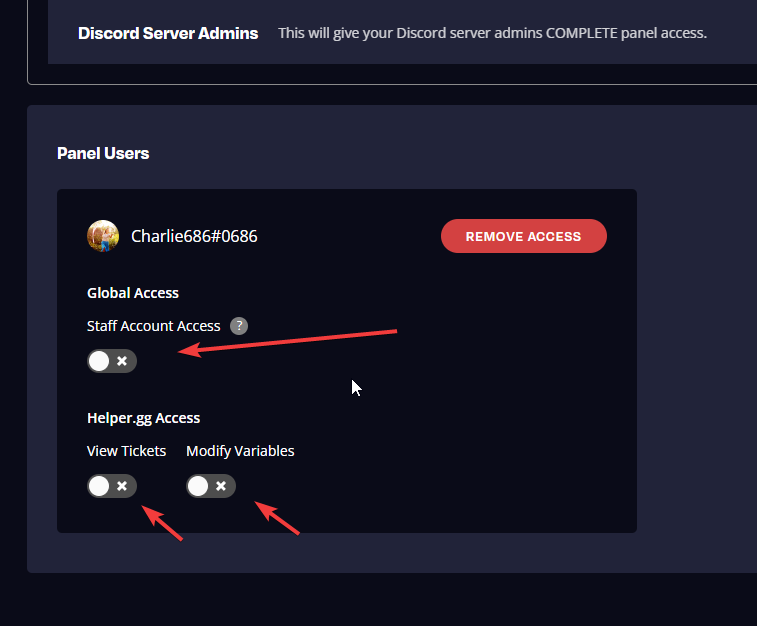
Task: Click the X mark inside Staff Account Access switch
Action: point(122,361)
